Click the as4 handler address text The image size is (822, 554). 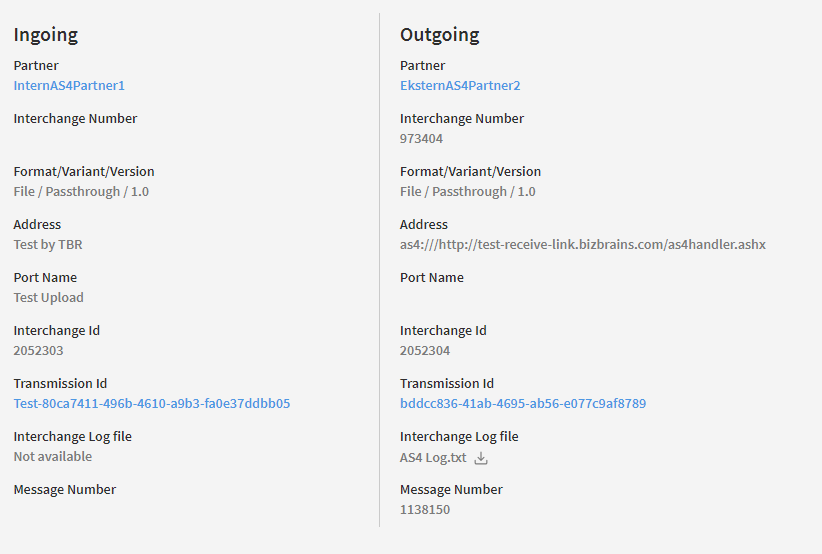(x=583, y=245)
